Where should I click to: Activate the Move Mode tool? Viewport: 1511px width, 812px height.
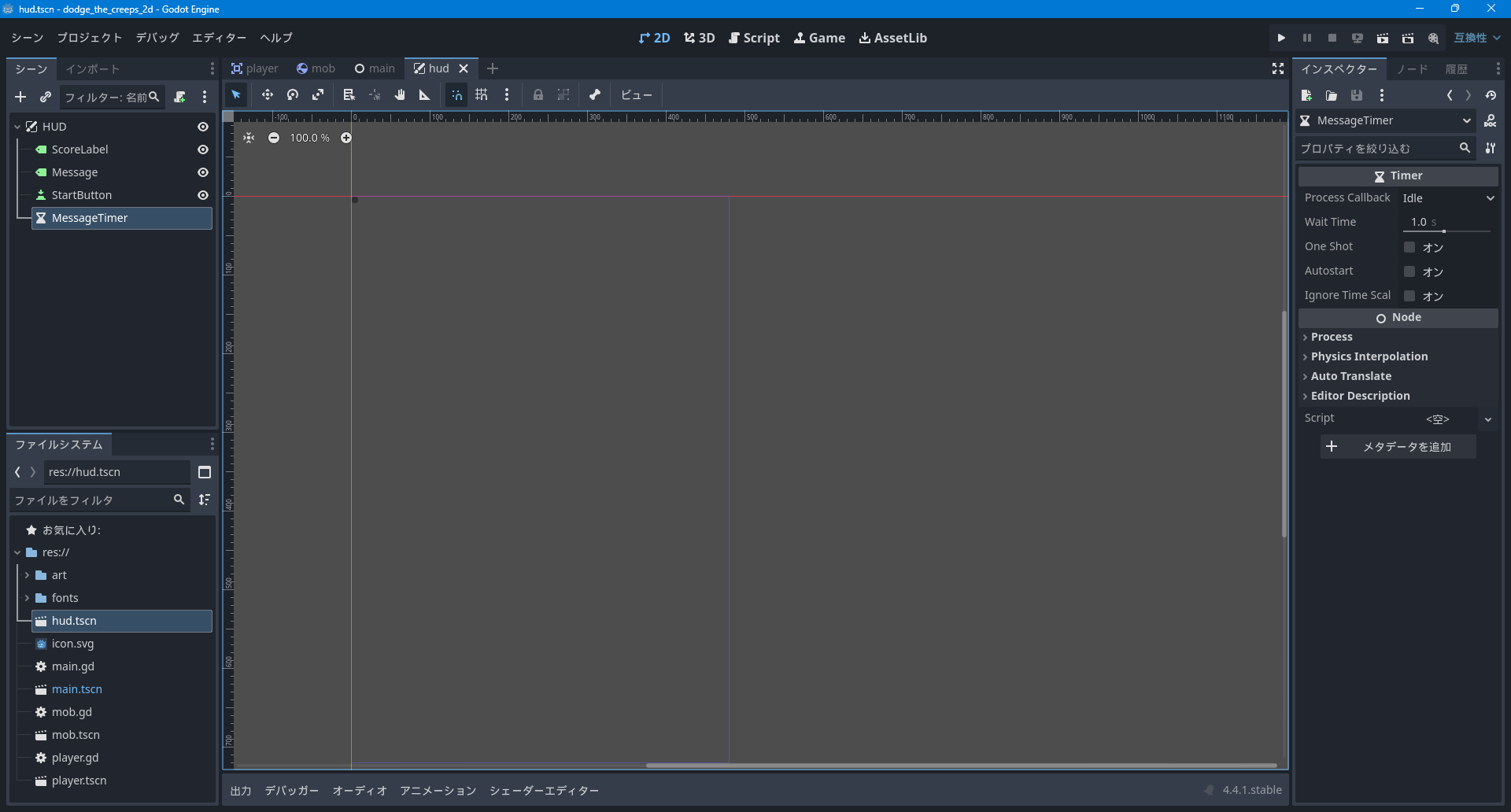click(x=268, y=95)
